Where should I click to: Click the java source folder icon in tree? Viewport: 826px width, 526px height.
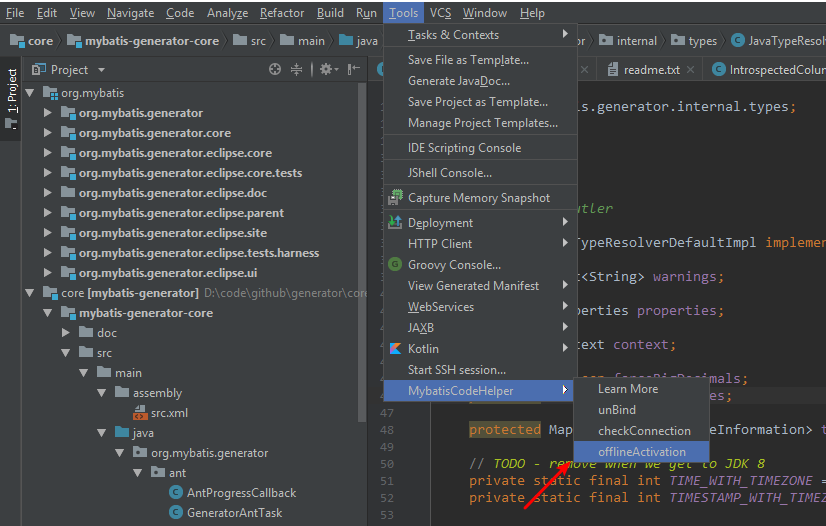pyautogui.click(x=122, y=433)
